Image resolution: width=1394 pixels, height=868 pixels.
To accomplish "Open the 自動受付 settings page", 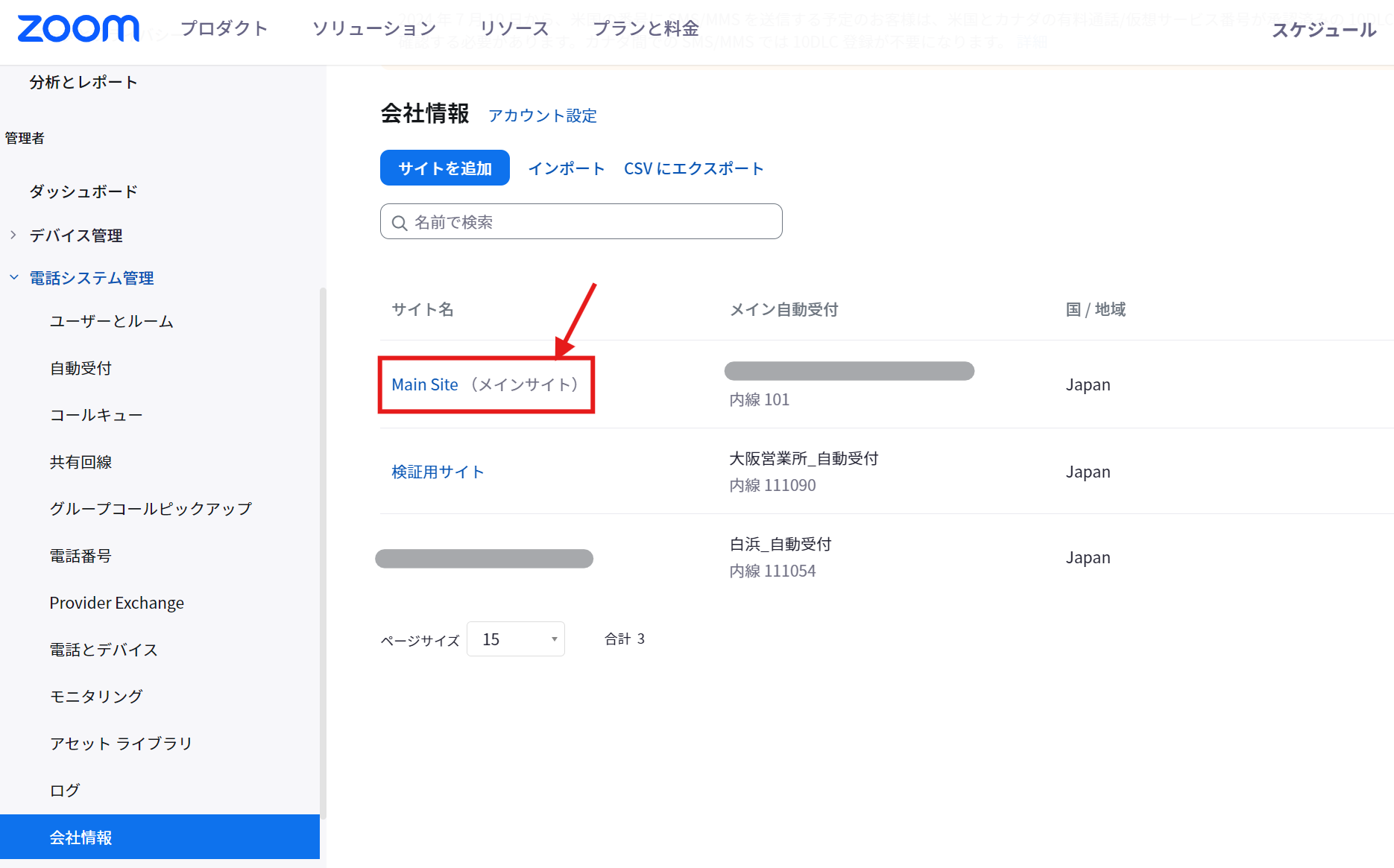I will tap(80, 367).
